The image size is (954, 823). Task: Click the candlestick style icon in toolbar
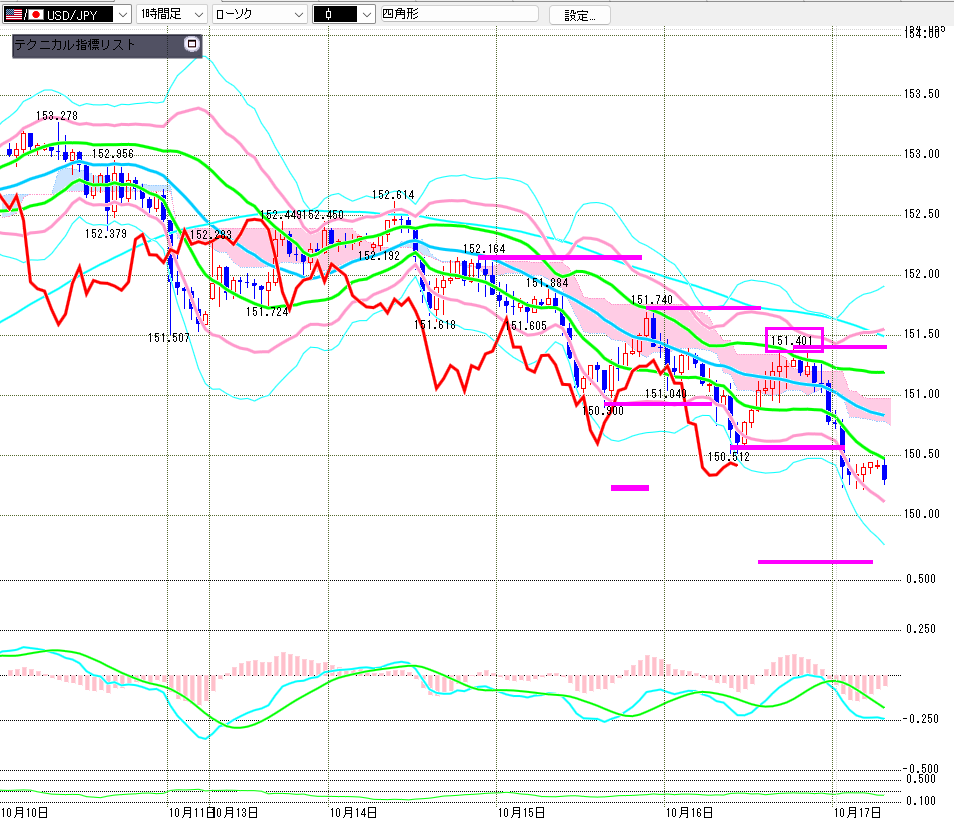(x=328, y=15)
